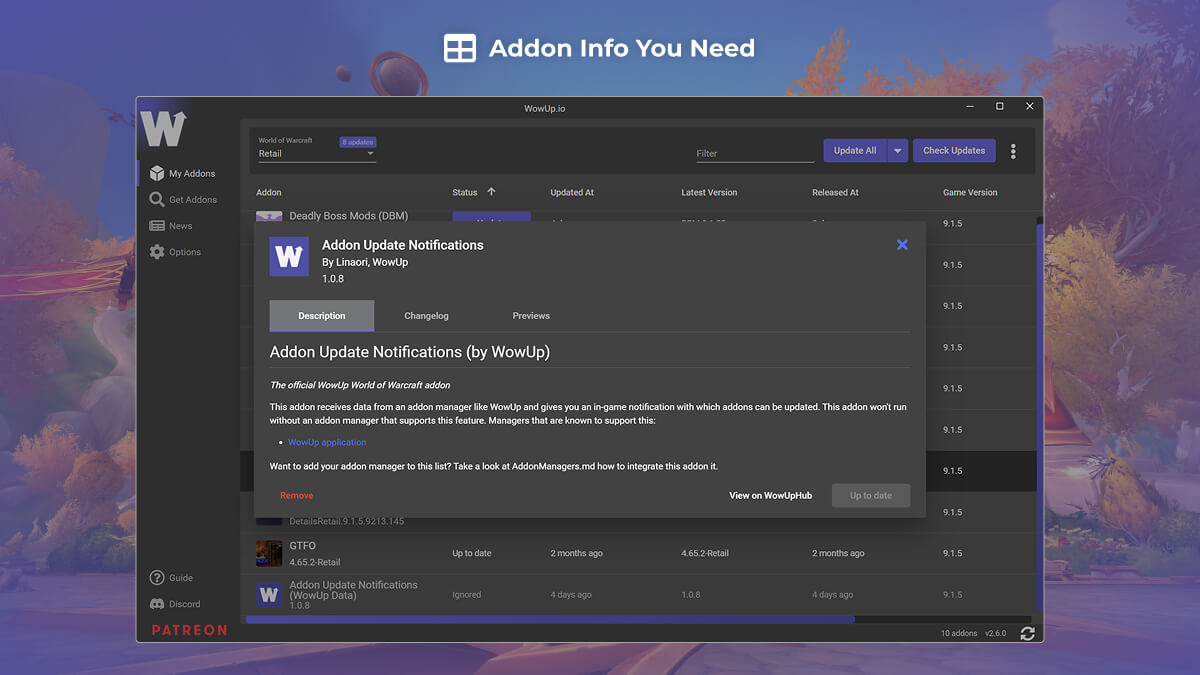
Task: Click the GTFO addon thumbnail
Action: pyautogui.click(x=269, y=553)
